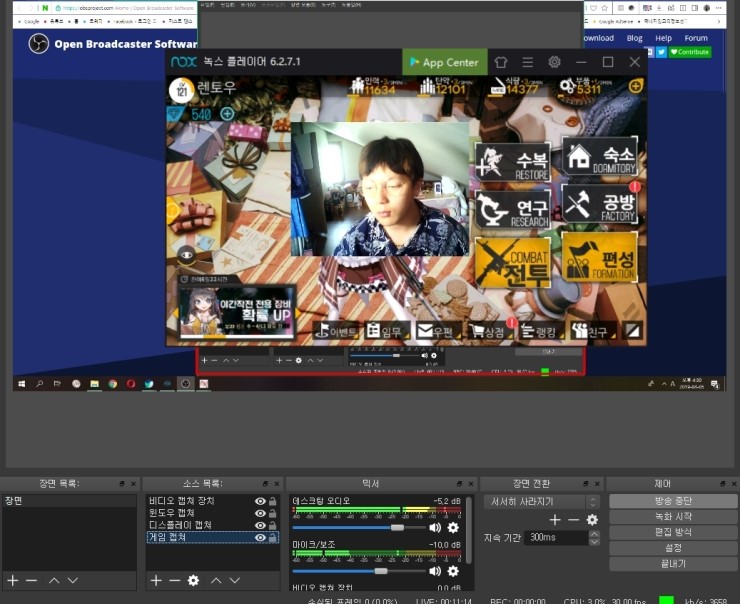Open 임무 tab in game bottom bar

tap(387, 331)
